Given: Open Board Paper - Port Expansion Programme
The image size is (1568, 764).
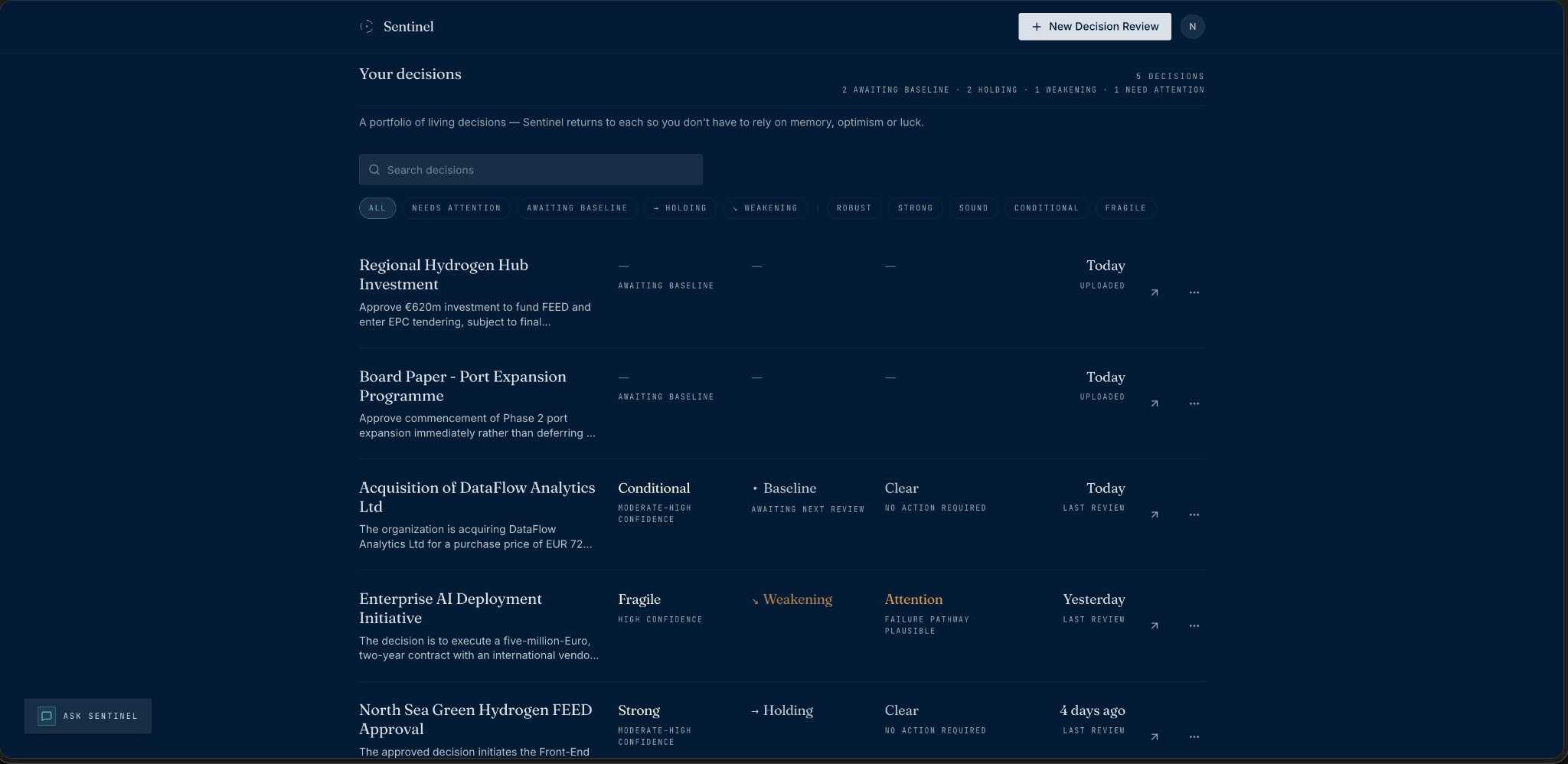Looking at the screenshot, I should point(462,386).
